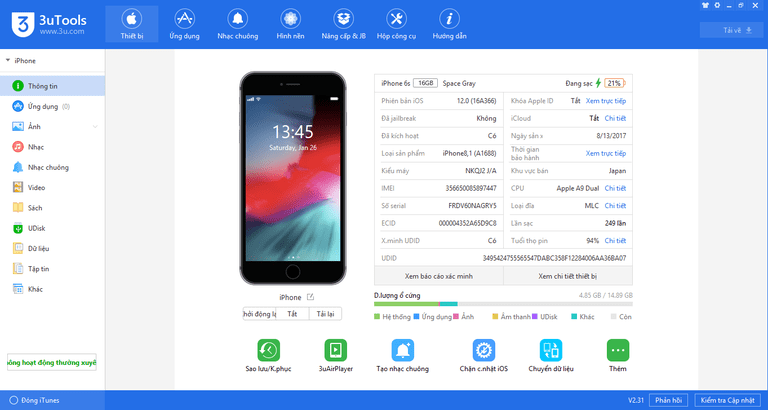The width and height of the screenshot is (768, 410).
Task: Click Chi tiết link for iCloud
Action: (x=615, y=119)
